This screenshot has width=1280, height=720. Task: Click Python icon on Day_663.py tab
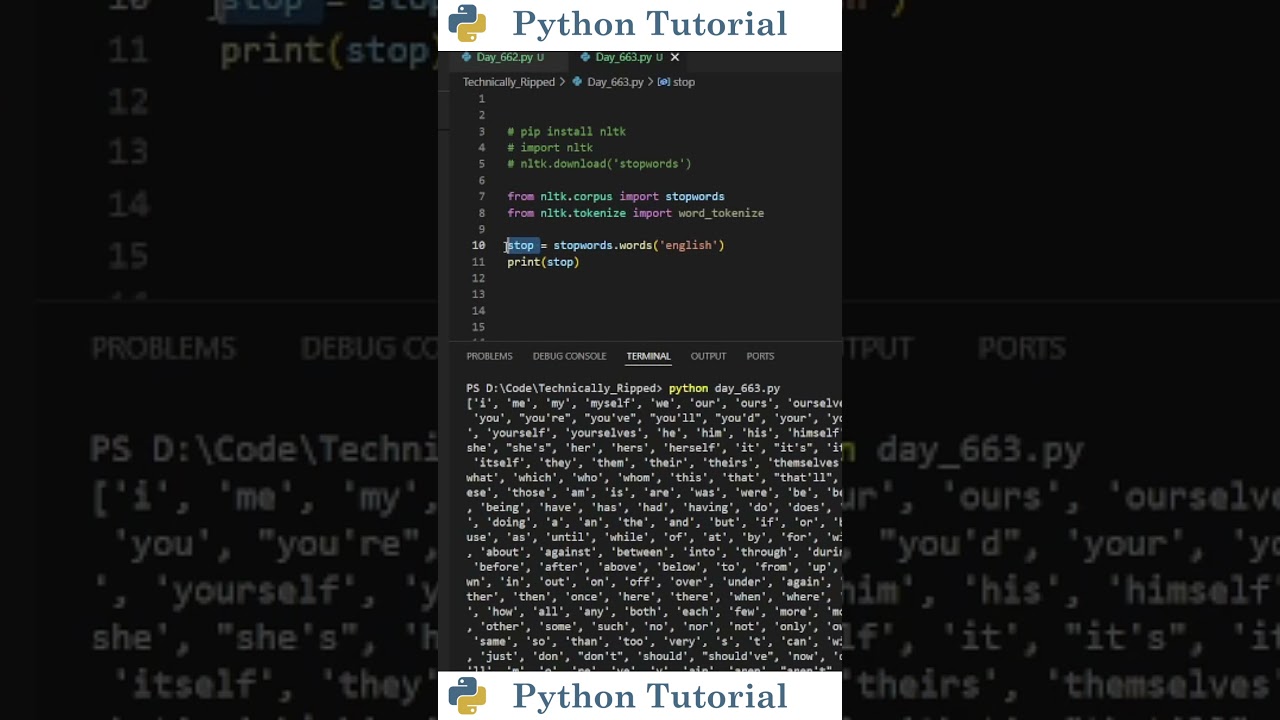tap(586, 58)
